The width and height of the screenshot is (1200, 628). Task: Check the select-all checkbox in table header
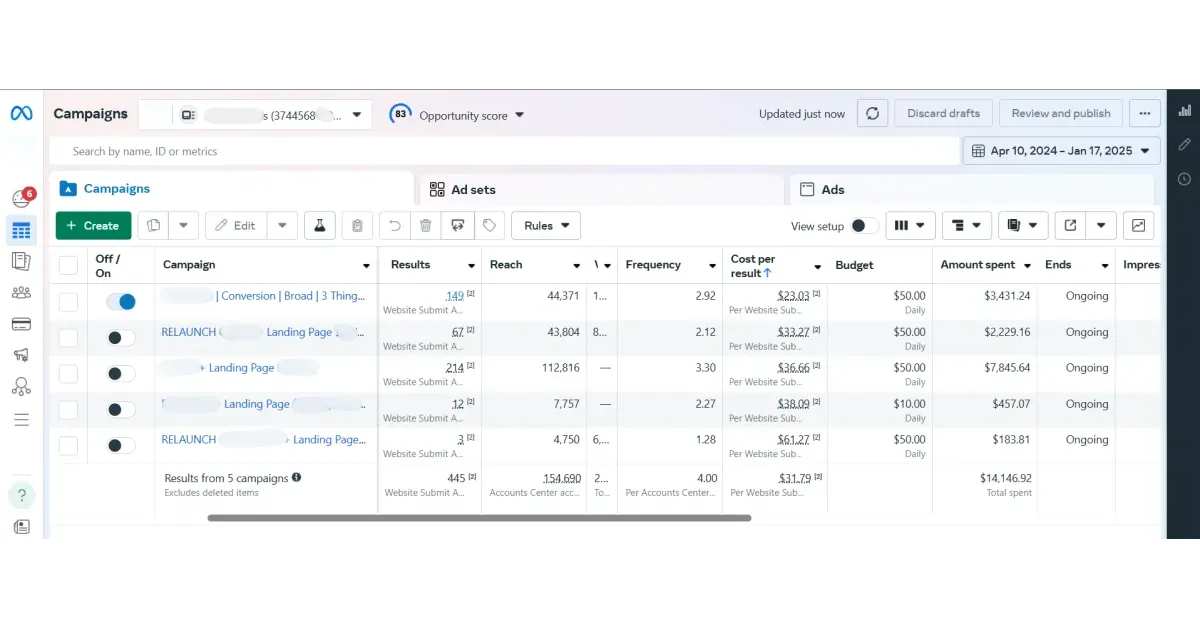pyautogui.click(x=68, y=265)
